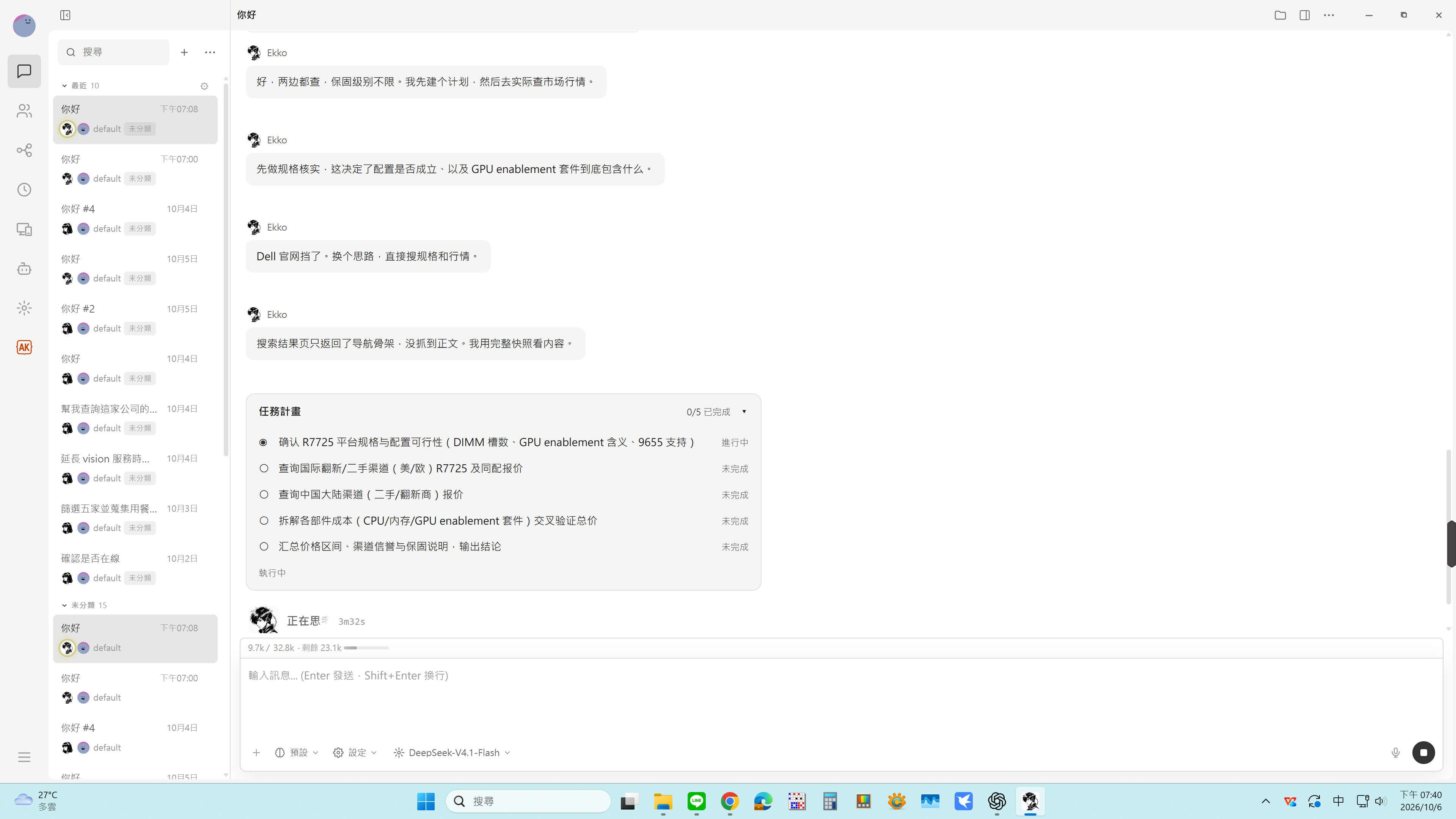Viewport: 1456px width, 819px height.
Task: Open the orange AK sidebar icon
Action: 24,347
